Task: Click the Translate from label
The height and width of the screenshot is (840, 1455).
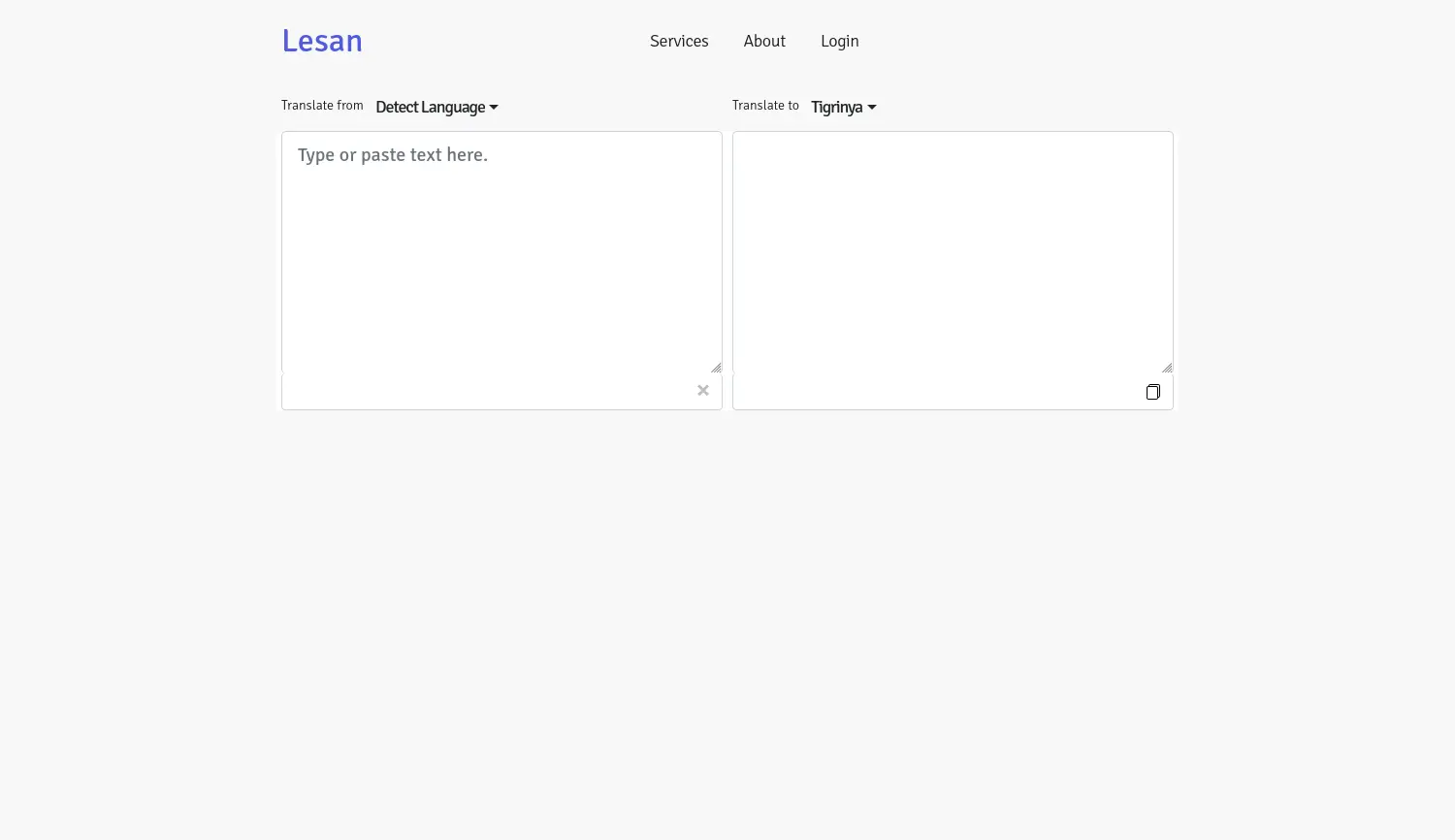Action: (322, 106)
